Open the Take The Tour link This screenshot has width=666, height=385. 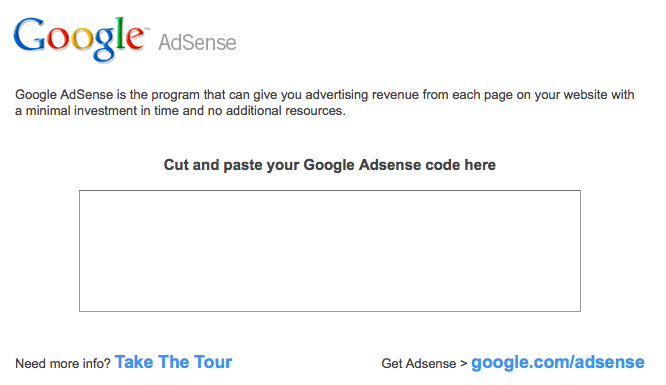tap(173, 362)
